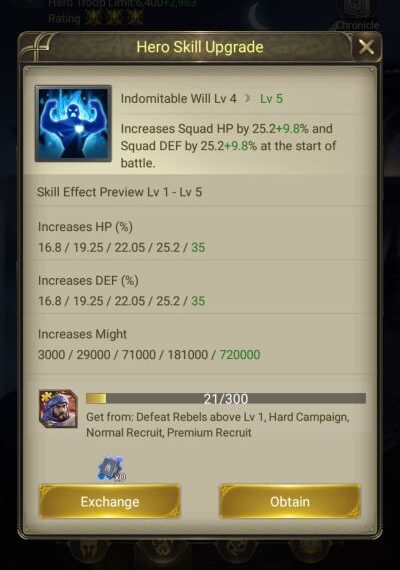The height and width of the screenshot is (570, 400).
Task: Tap the green 720000 Might value
Action: coord(240,354)
